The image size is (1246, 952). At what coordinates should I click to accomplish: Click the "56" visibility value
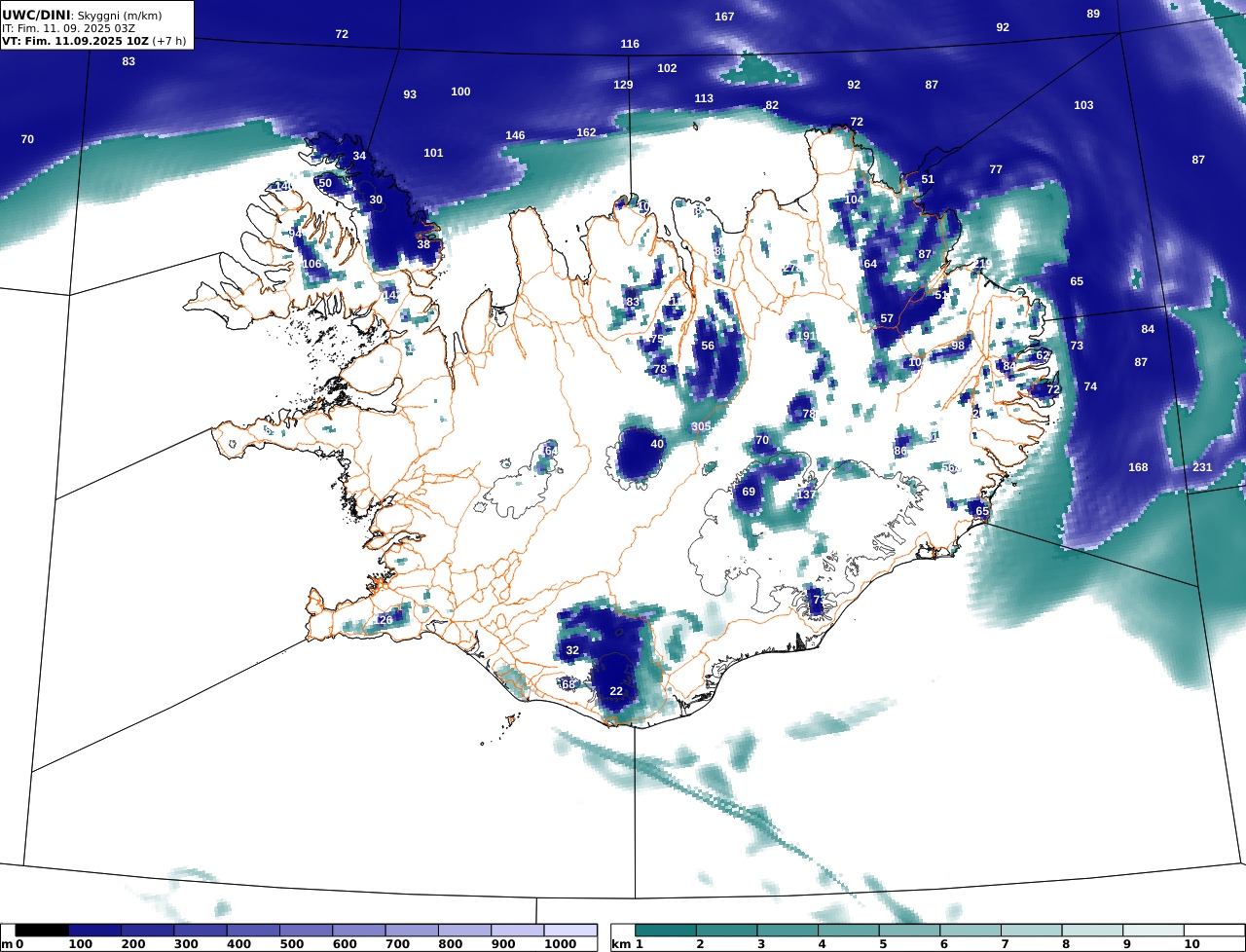[708, 346]
